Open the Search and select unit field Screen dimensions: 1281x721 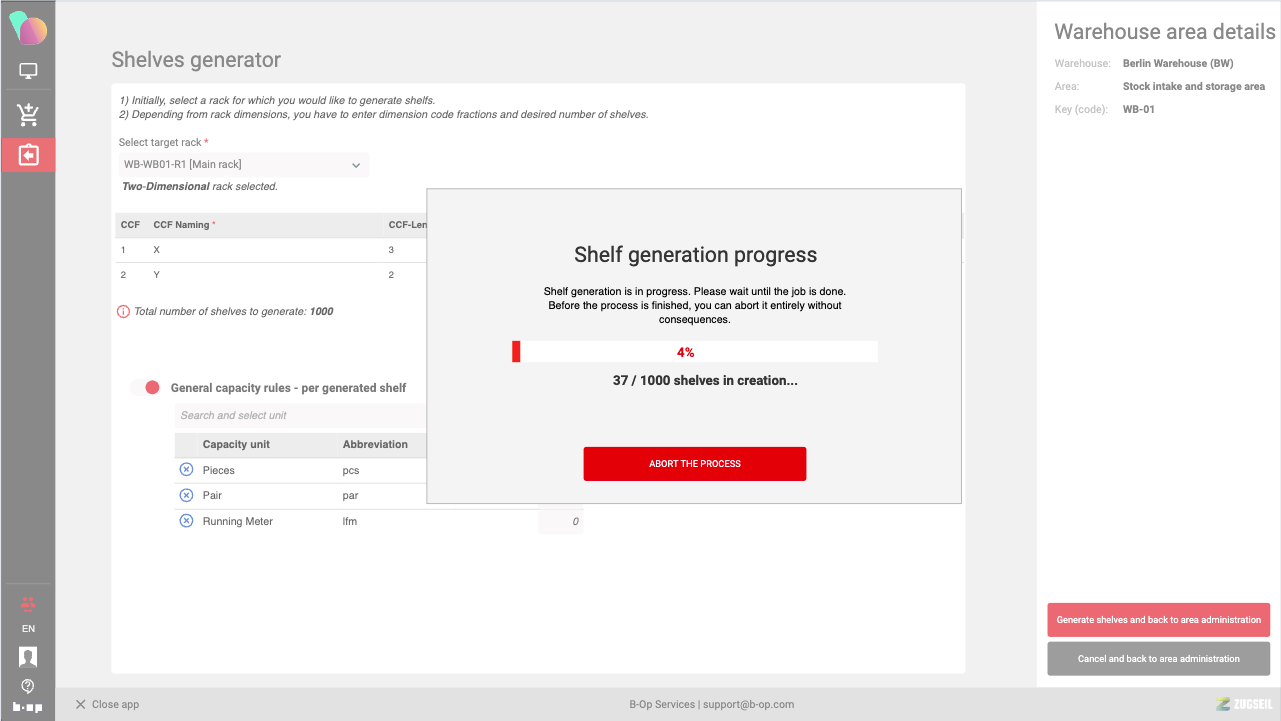[x=300, y=415]
